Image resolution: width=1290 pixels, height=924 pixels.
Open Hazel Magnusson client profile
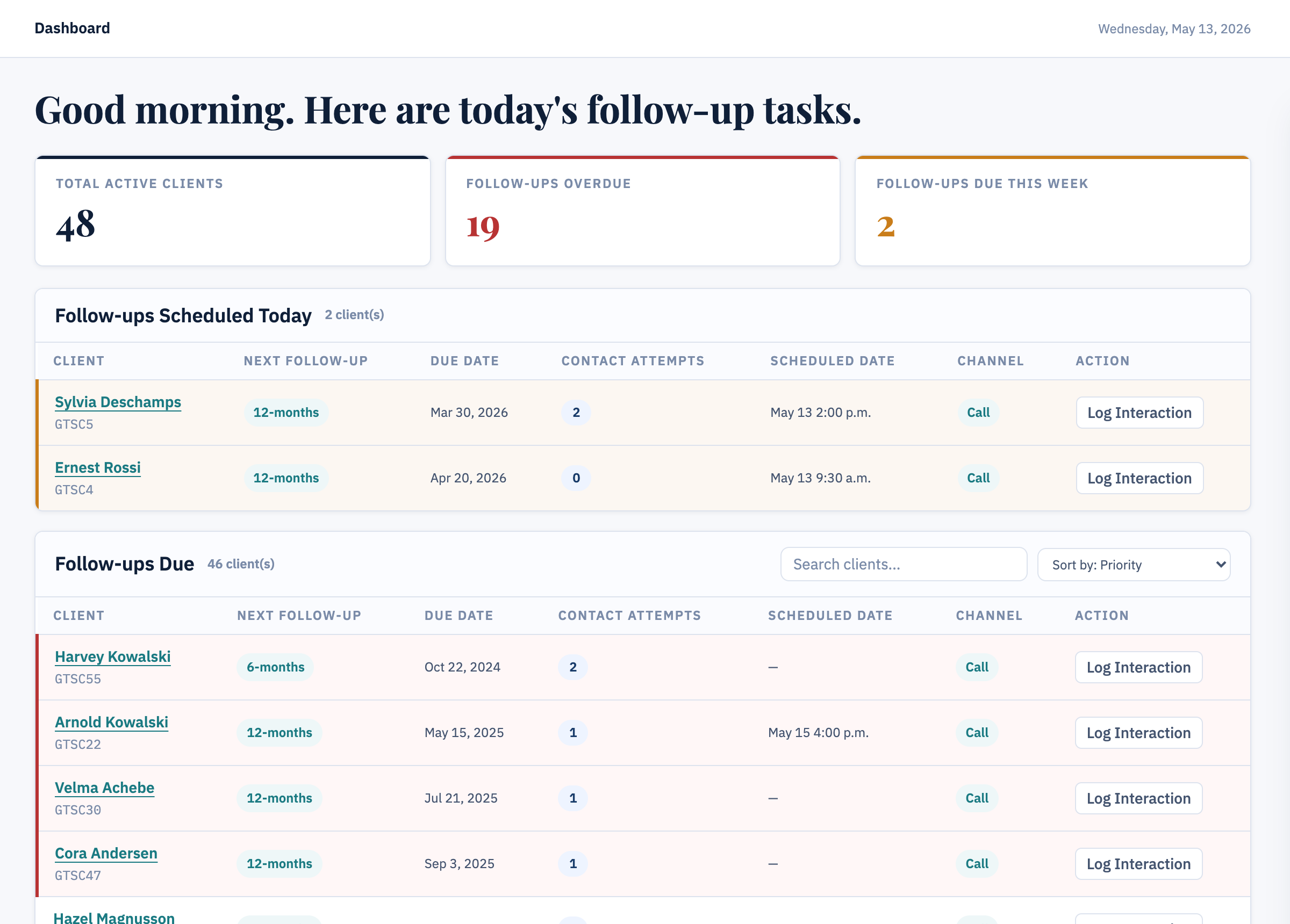pyautogui.click(x=114, y=917)
